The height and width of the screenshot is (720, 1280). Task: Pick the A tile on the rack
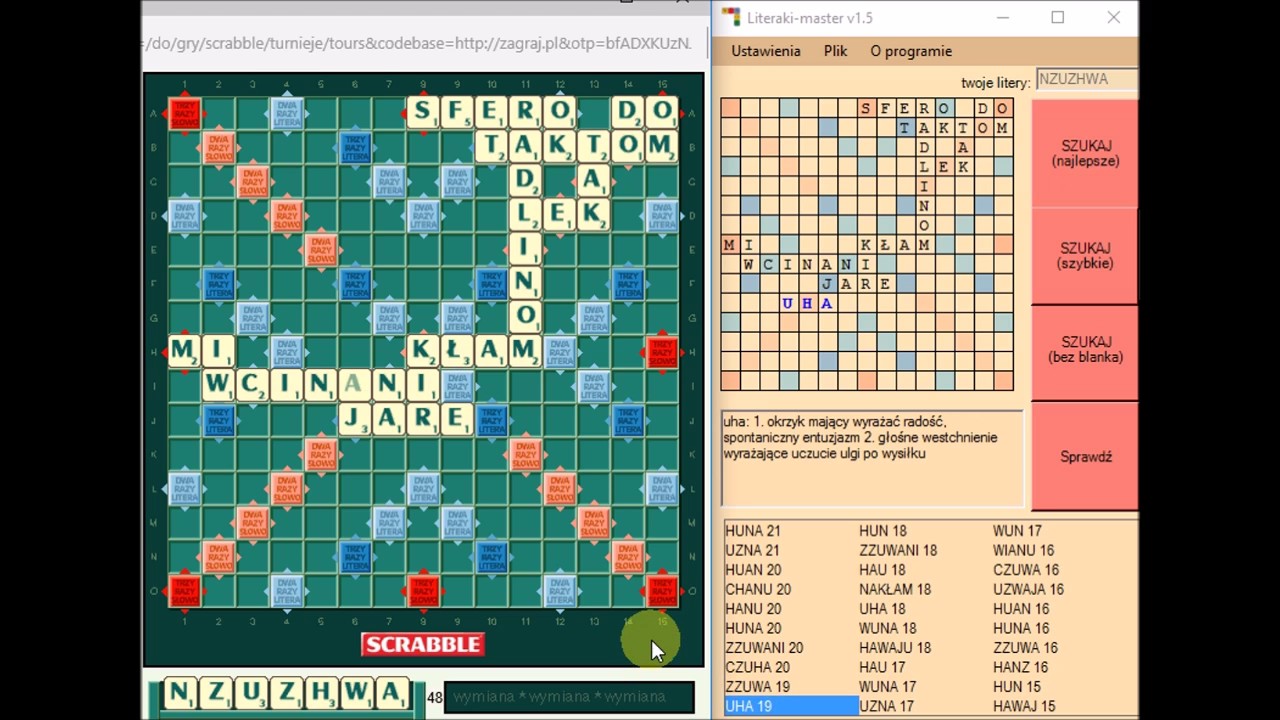(392, 693)
